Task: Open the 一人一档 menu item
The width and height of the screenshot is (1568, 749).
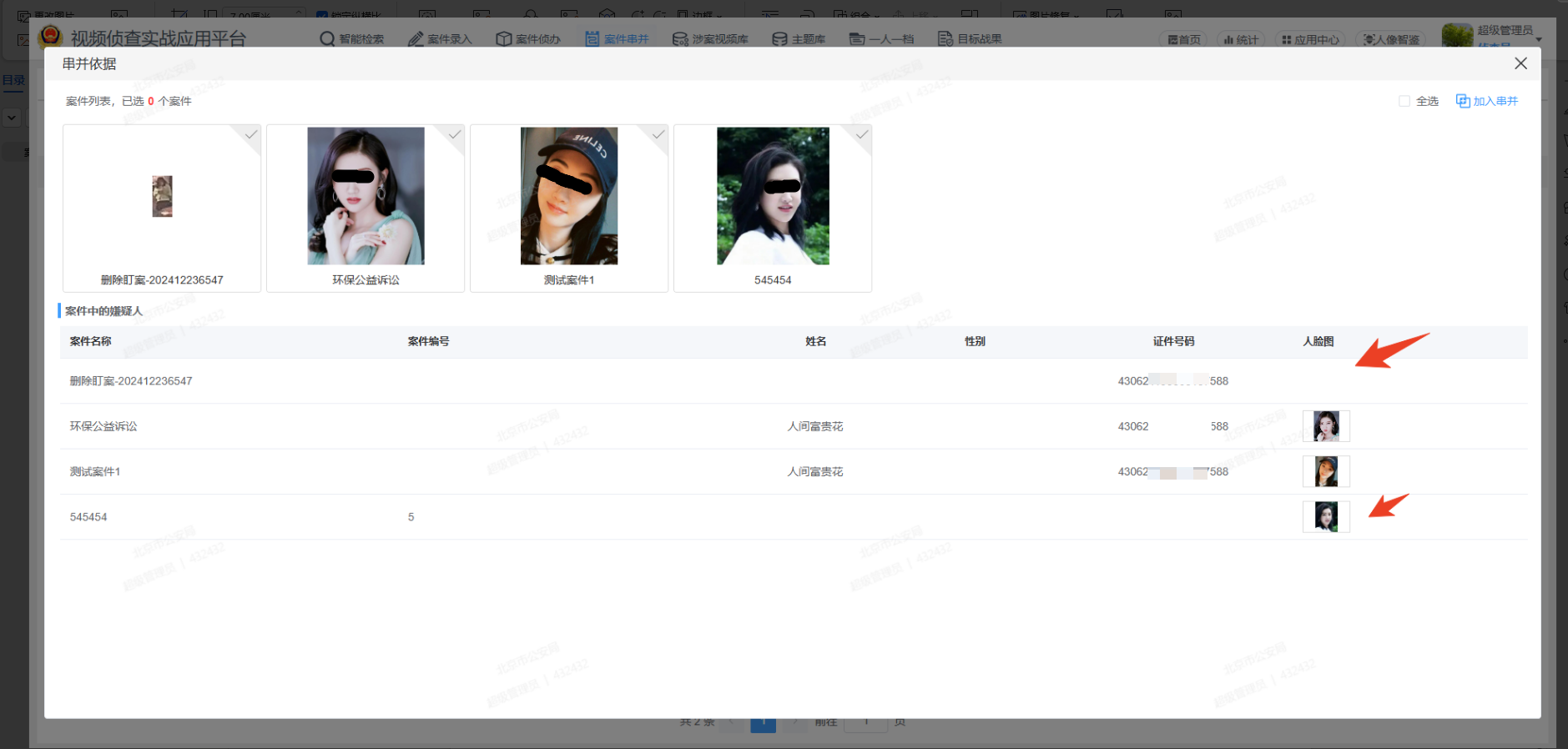Action: pos(881,39)
